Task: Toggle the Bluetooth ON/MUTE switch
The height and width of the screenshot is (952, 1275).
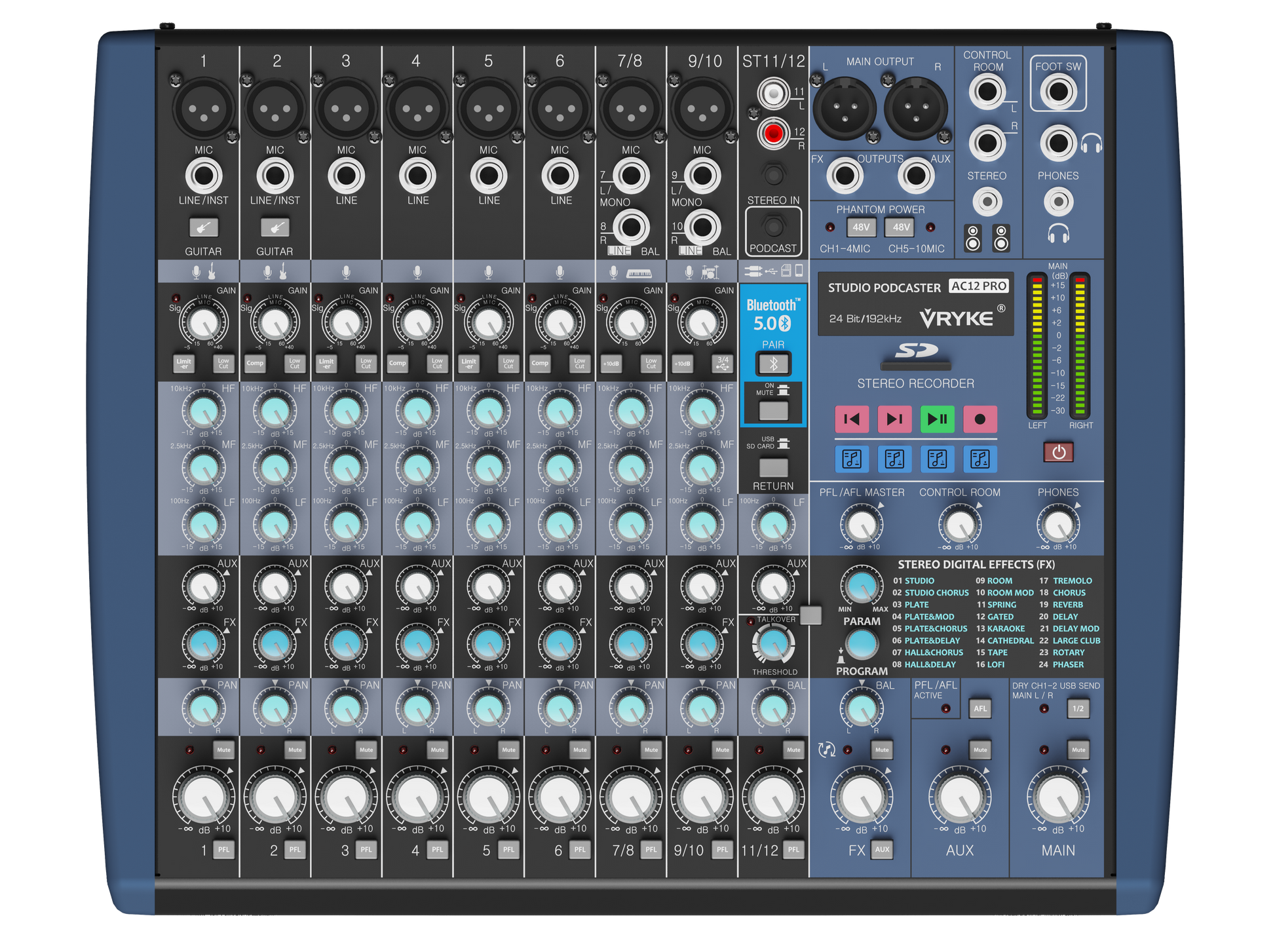Action: [773, 411]
